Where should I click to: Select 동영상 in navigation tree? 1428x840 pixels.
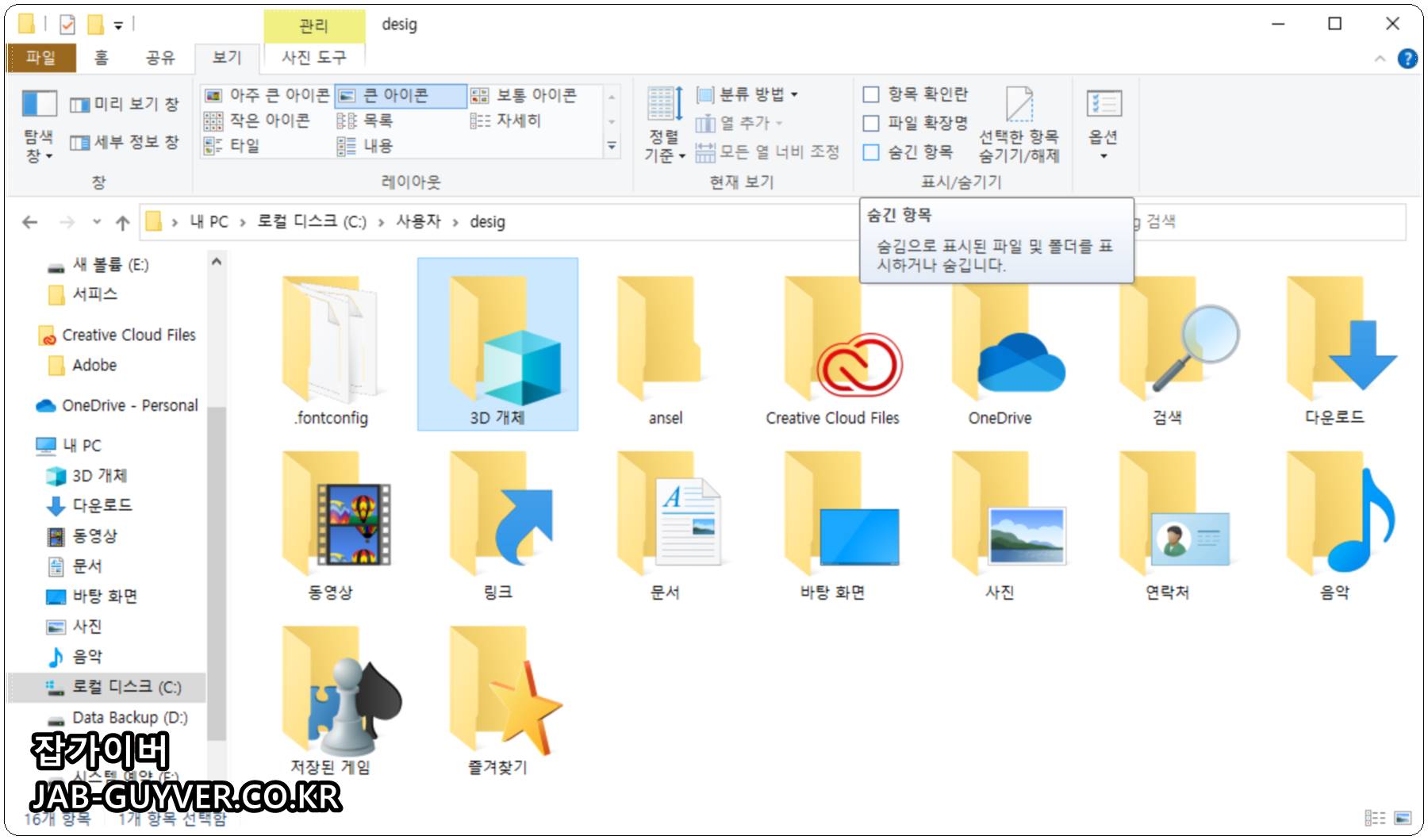click(94, 536)
